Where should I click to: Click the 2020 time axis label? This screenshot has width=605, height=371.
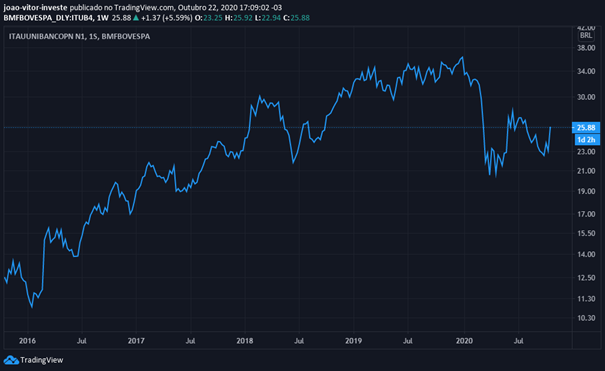[x=464, y=341]
